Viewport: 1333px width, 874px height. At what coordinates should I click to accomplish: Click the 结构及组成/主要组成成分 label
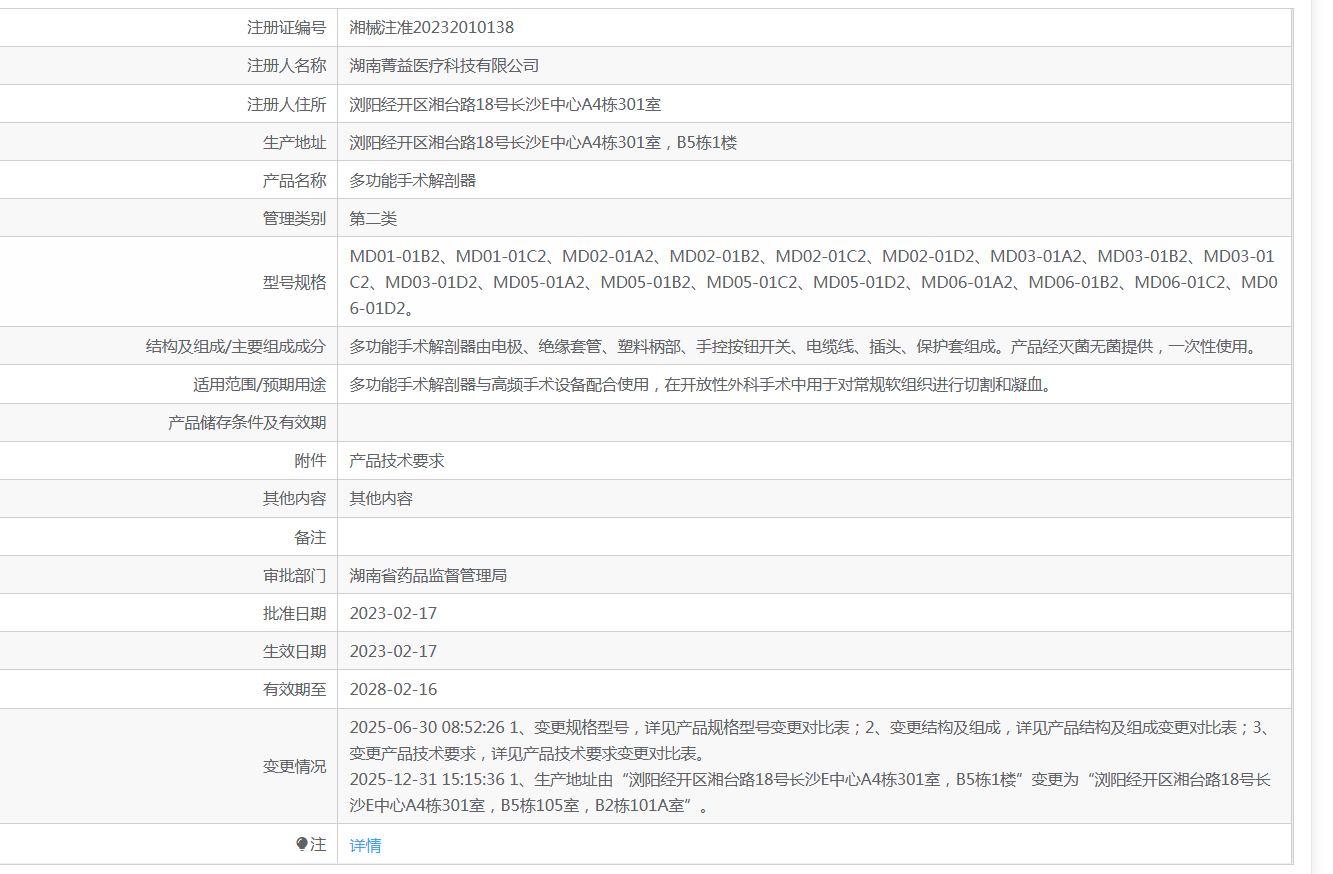click(x=236, y=346)
